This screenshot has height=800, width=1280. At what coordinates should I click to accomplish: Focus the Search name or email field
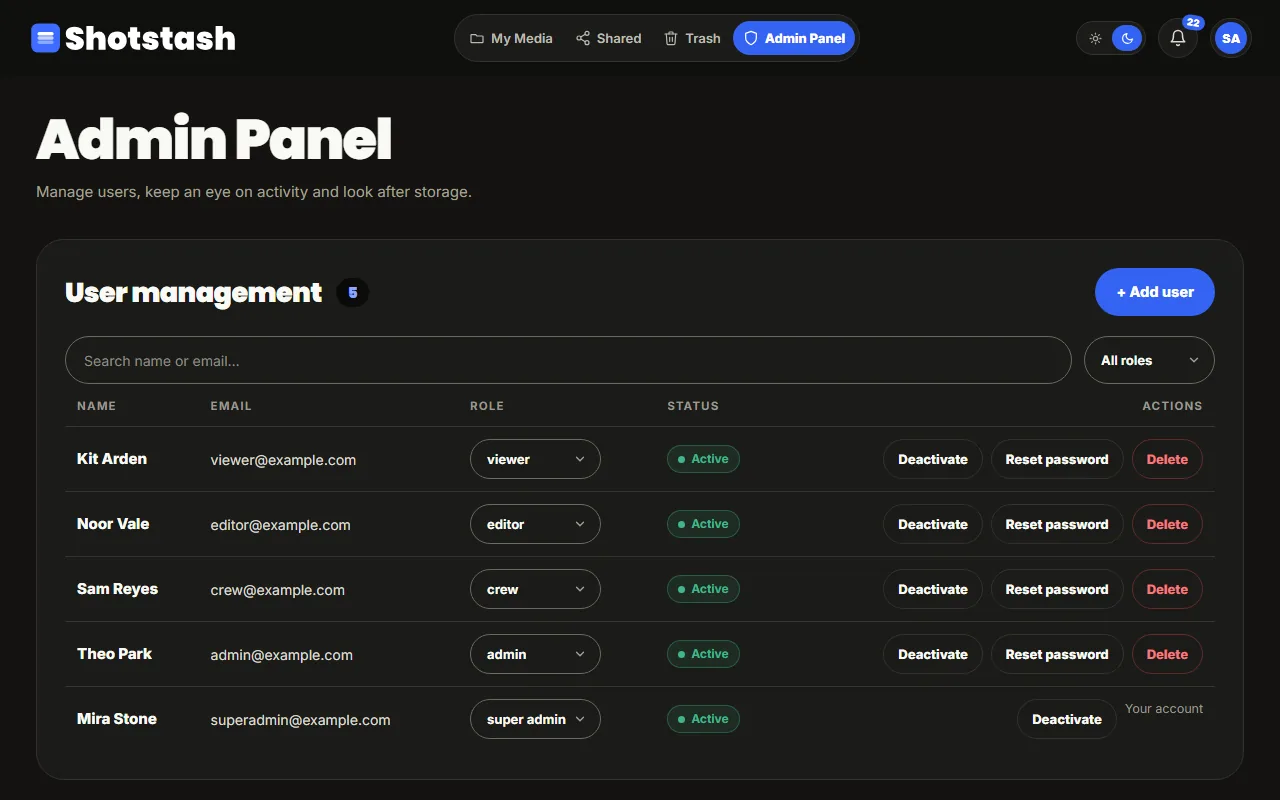click(568, 360)
